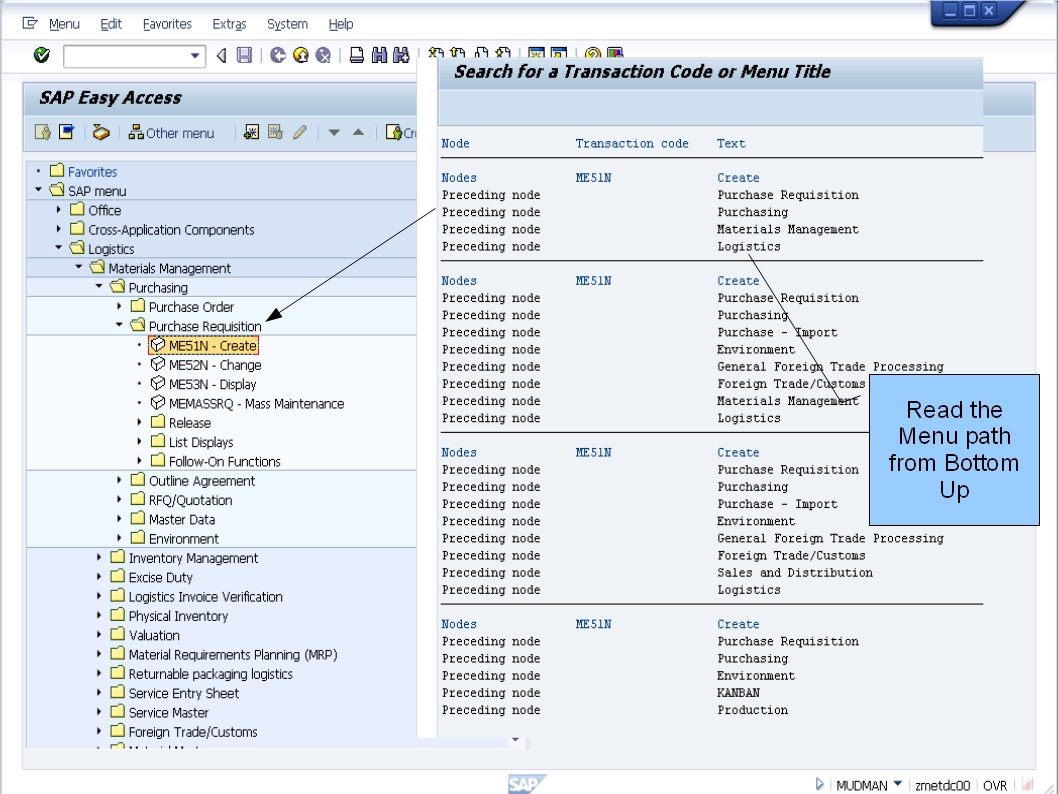The image size is (1058, 794).
Task: Expand the Office folder
Action: pyautogui.click(x=59, y=210)
